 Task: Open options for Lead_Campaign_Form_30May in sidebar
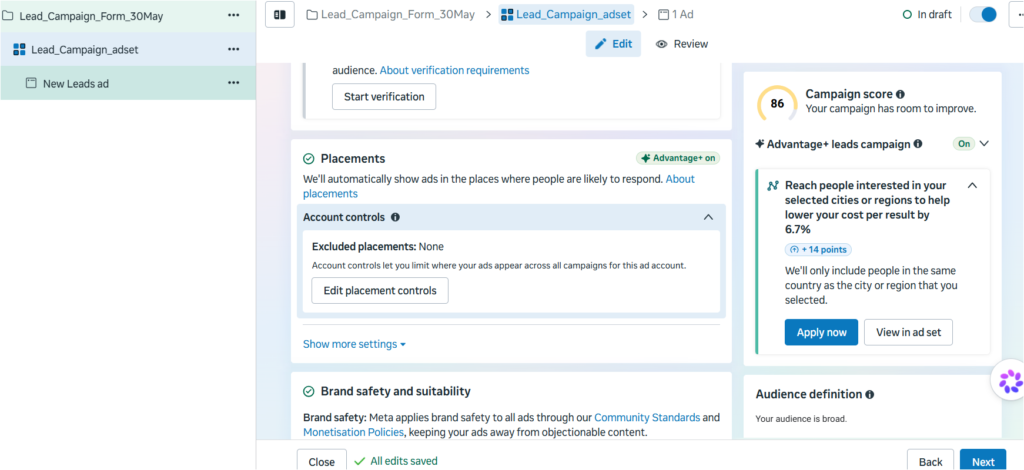(233, 16)
